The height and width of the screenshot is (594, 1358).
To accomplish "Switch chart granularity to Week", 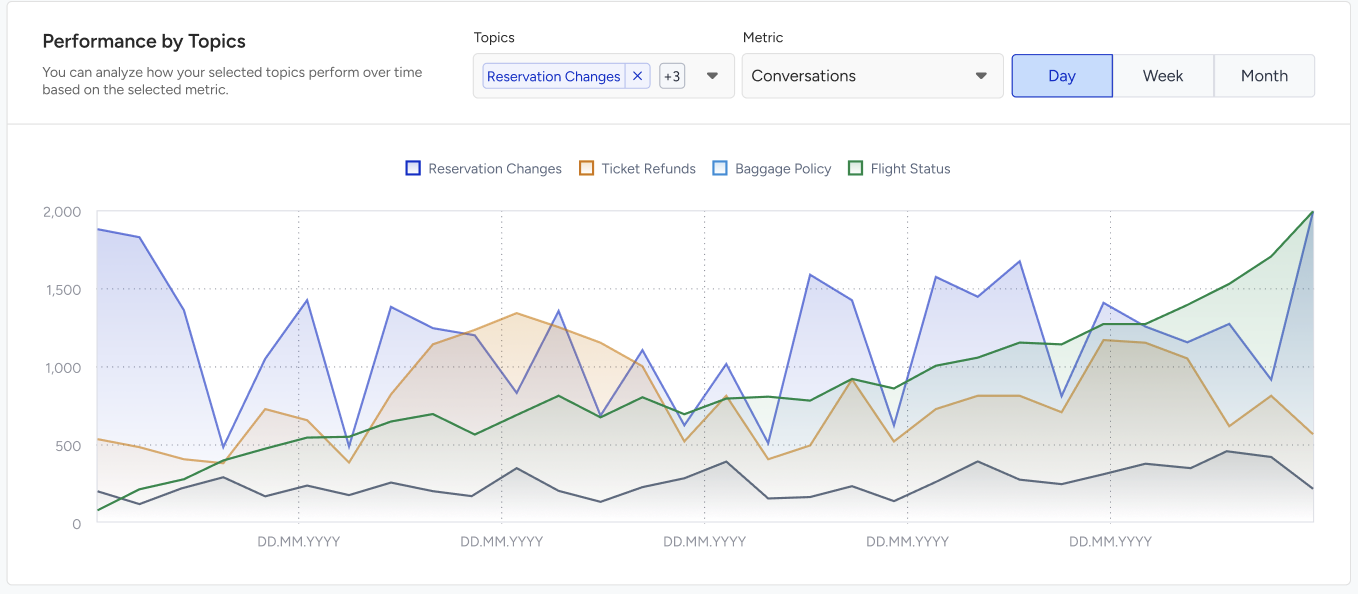I will click(1163, 76).
